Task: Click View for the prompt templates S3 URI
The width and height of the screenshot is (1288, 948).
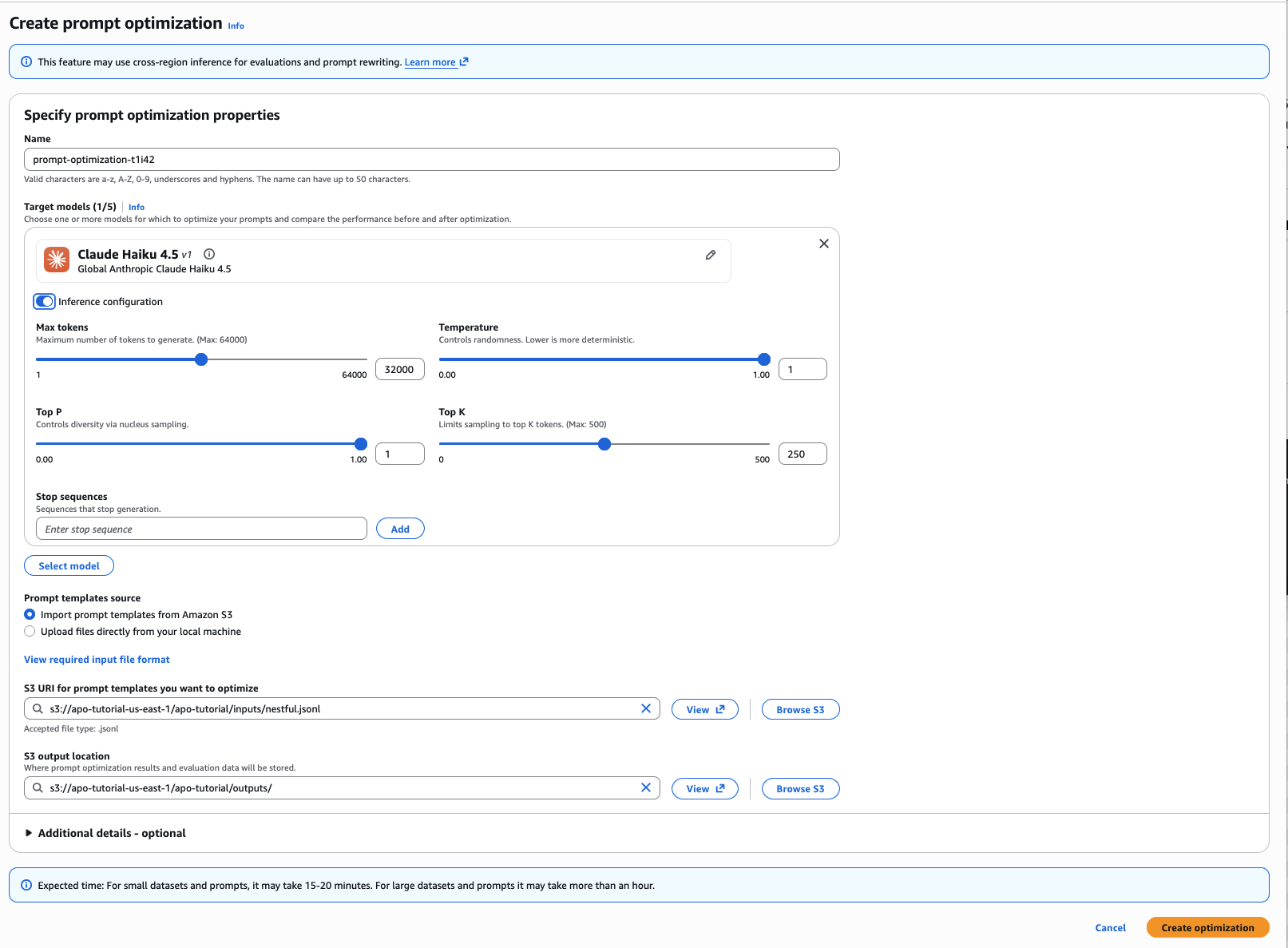Action: point(705,709)
